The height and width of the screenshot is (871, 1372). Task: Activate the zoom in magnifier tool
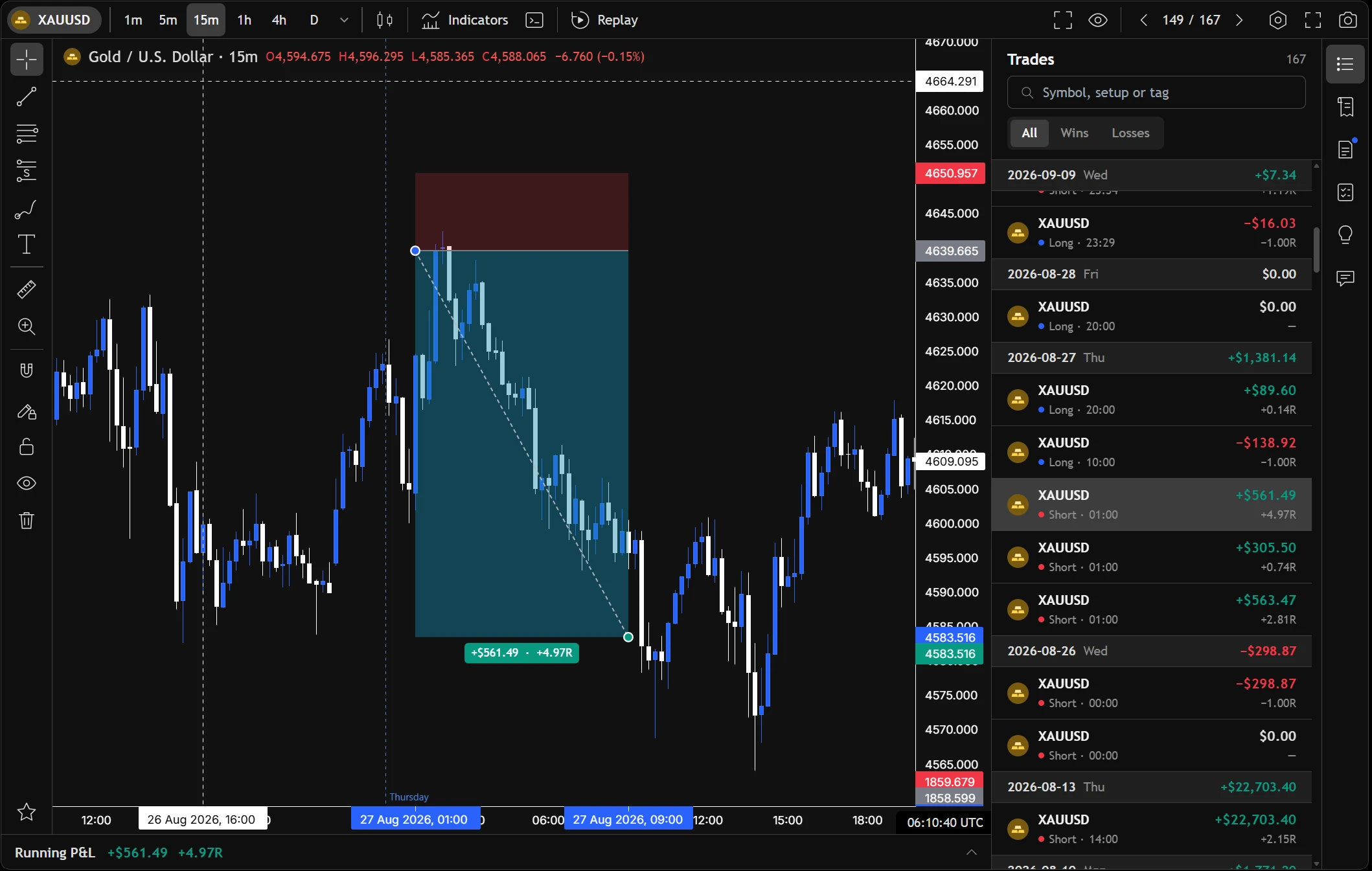tap(27, 326)
